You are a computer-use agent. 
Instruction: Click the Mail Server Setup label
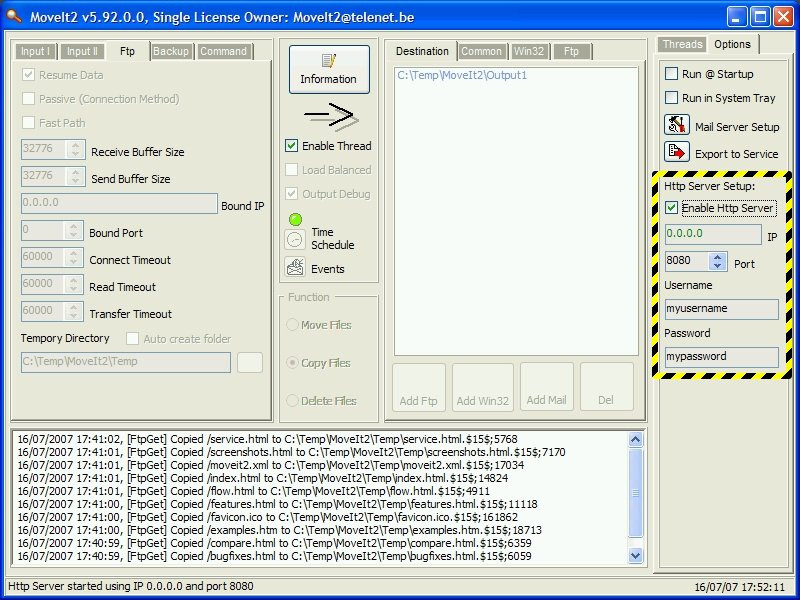pos(737,127)
